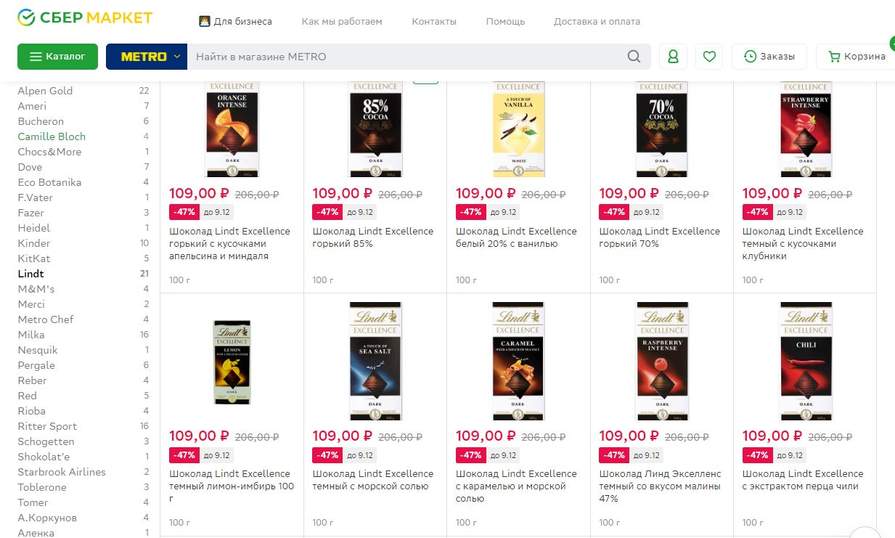Screen dimensions: 895x538
Task: Open title Lindt Excellence темный лимон-имбирь
Action: [x=232, y=486]
